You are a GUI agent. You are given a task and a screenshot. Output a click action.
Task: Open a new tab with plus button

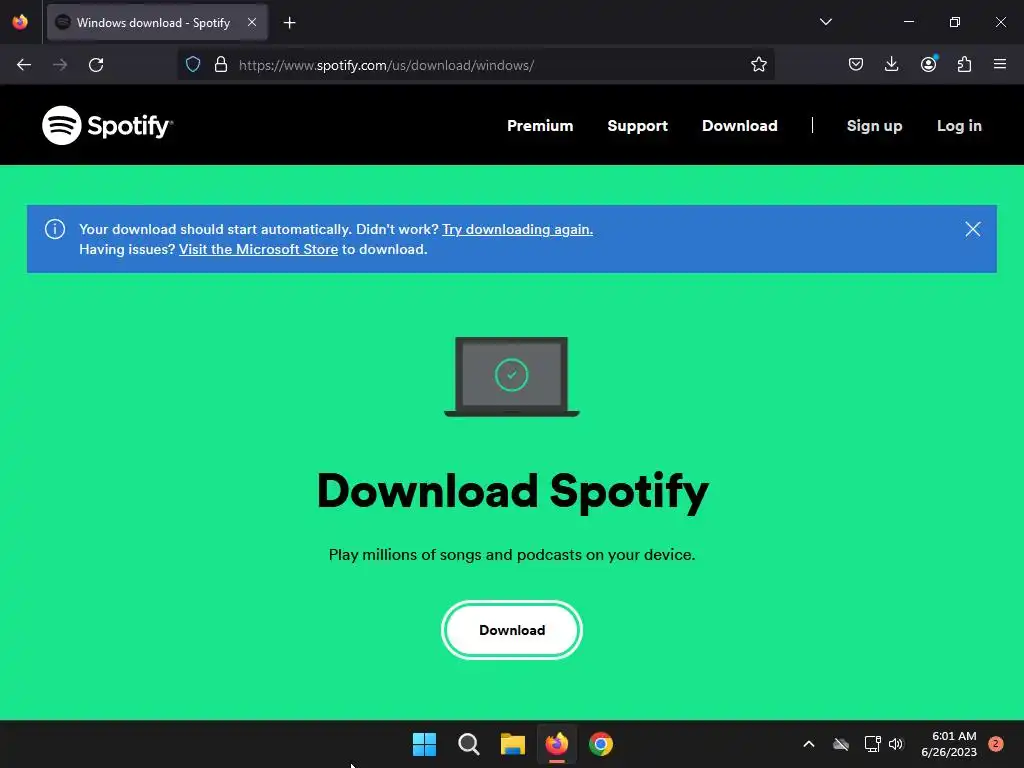[x=289, y=23]
